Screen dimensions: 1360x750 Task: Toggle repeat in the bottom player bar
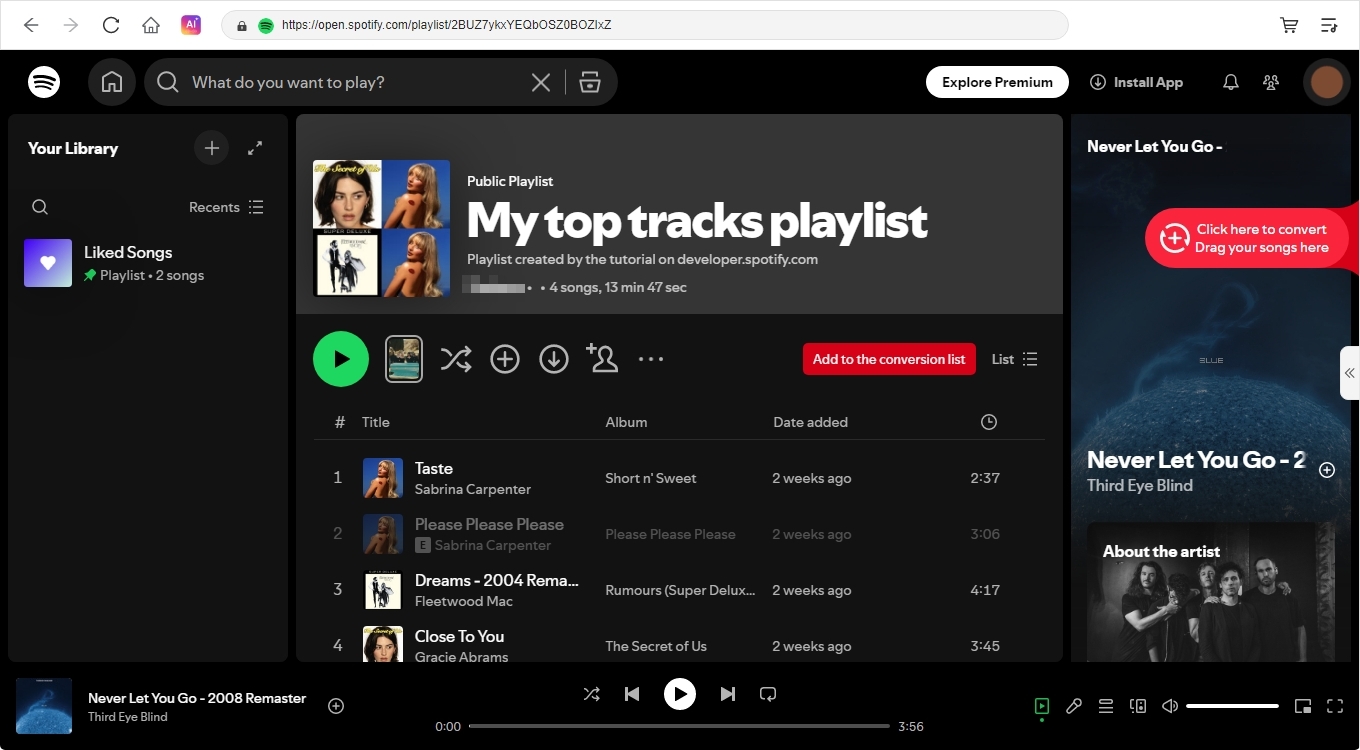point(768,693)
